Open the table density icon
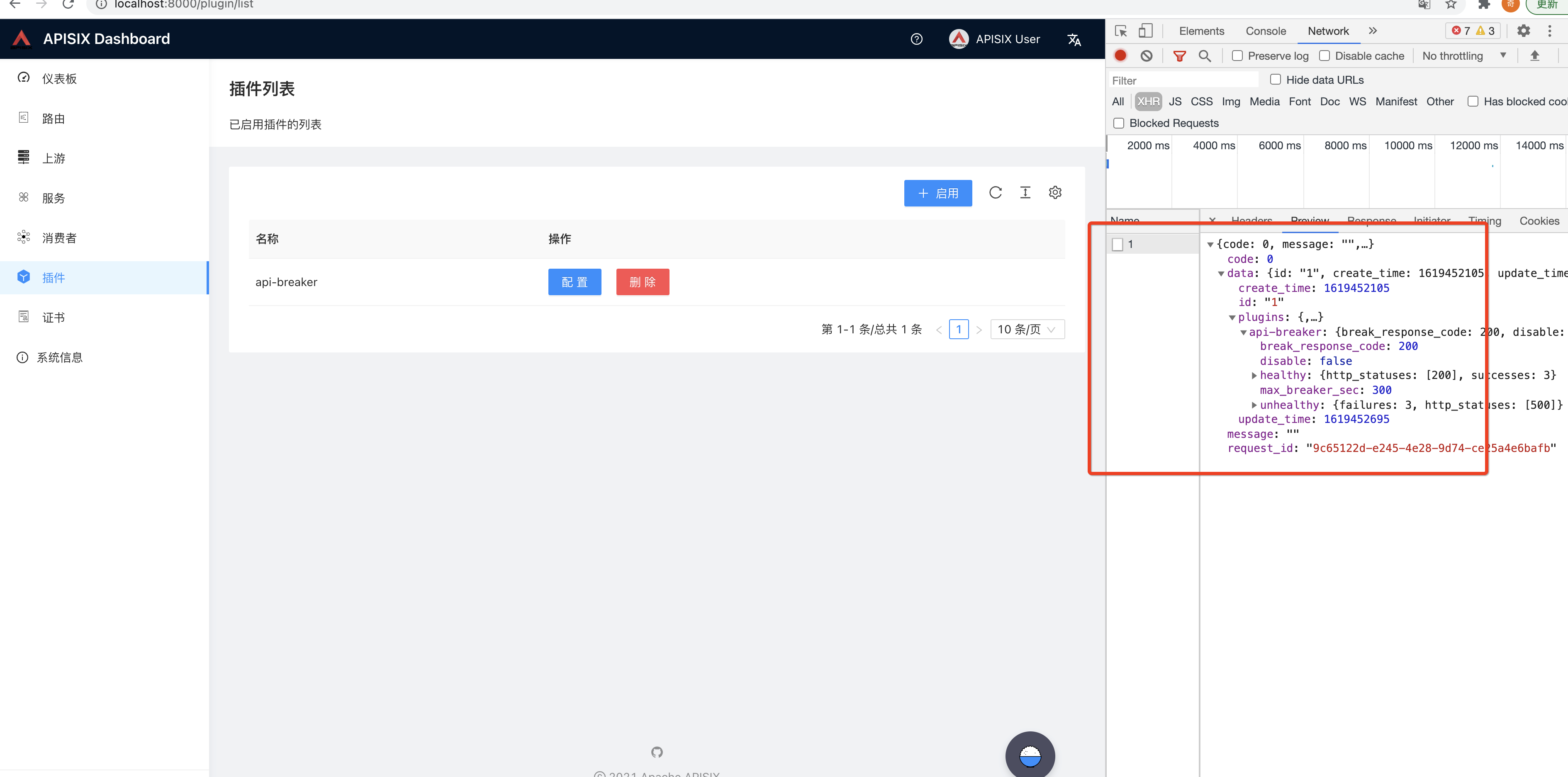 (1025, 193)
